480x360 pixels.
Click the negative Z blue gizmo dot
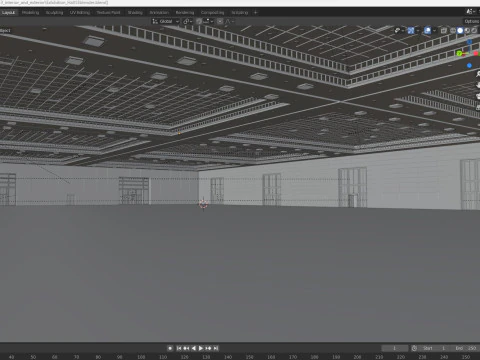tap(470, 66)
